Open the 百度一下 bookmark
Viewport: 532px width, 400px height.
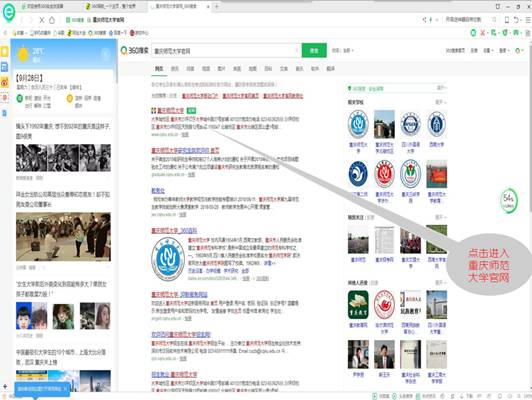pyautogui.click(x=117, y=33)
